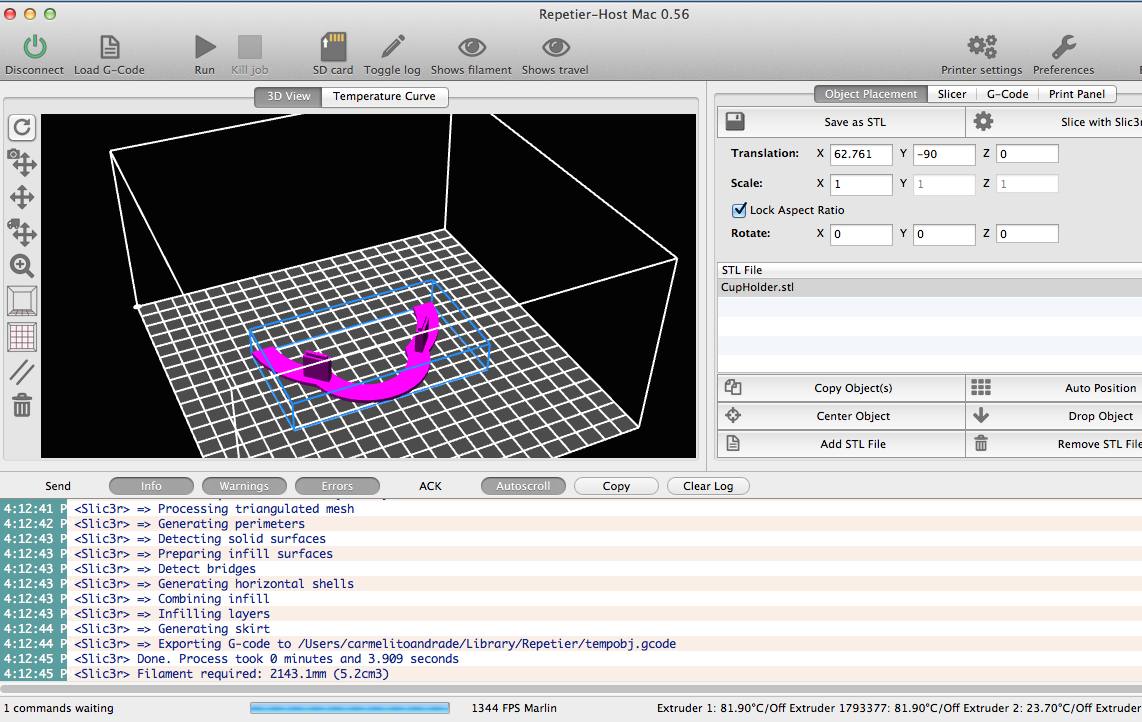Open Preferences with the wrench icon
This screenshot has width=1142, height=722.
tap(1064, 47)
